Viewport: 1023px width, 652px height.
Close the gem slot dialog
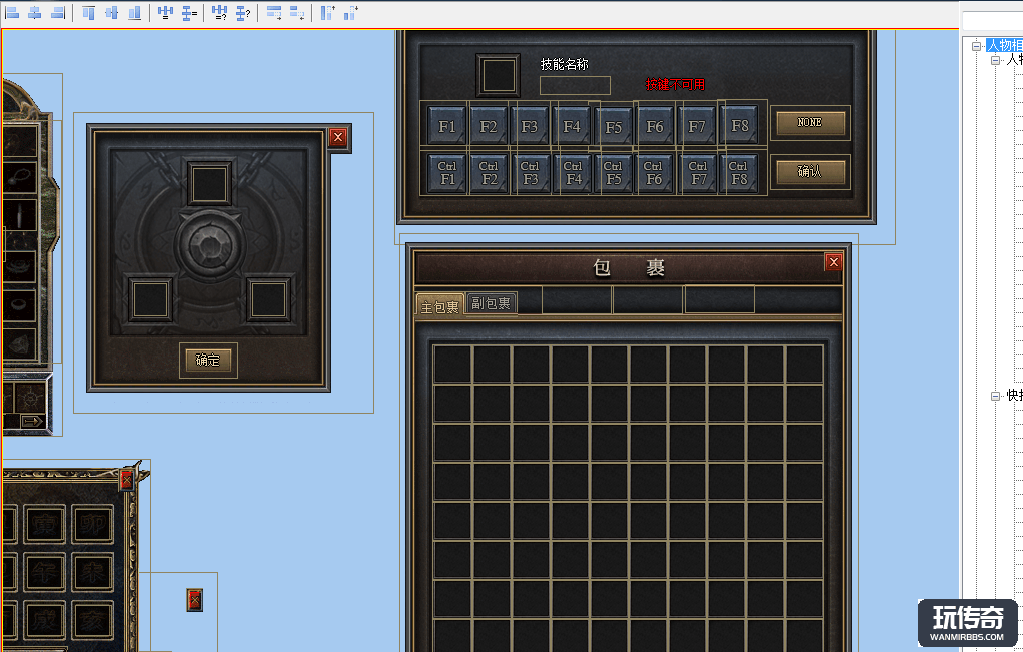(x=337, y=137)
